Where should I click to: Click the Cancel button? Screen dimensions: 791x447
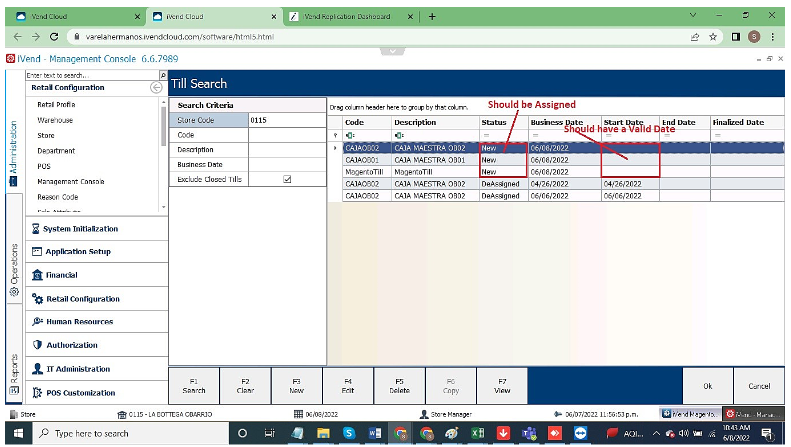759,386
